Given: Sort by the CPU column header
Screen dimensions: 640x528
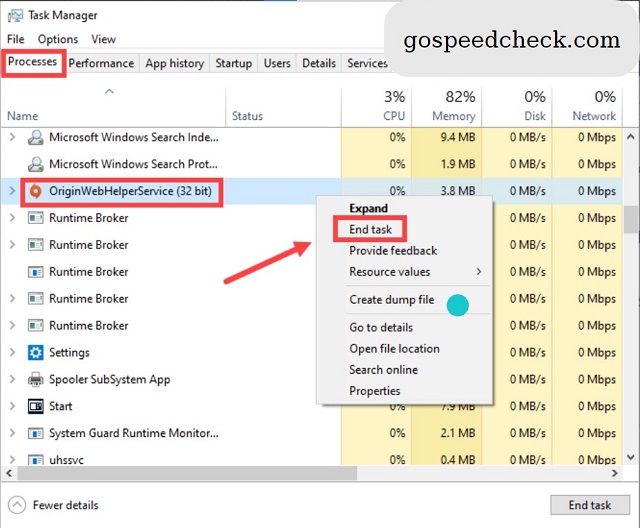Looking at the screenshot, I should point(376,106).
